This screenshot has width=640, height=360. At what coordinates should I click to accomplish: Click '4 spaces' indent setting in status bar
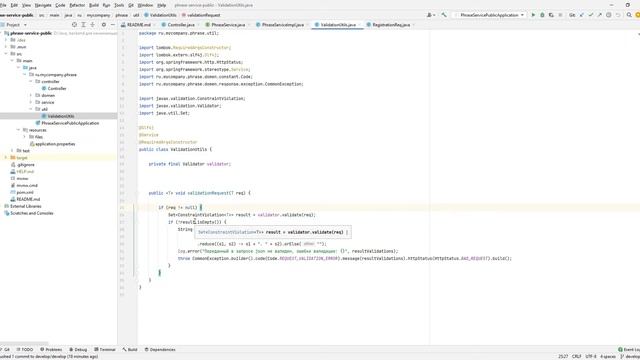[607, 356]
